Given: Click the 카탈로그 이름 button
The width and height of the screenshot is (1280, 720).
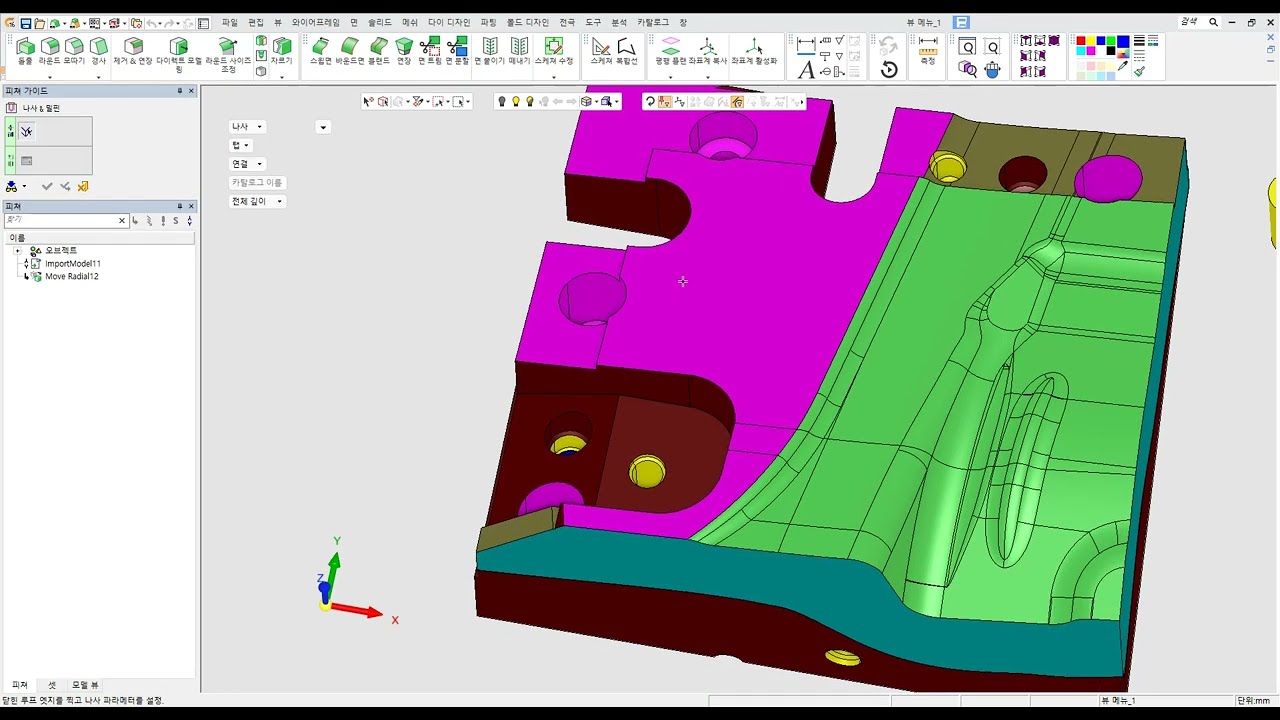Looking at the screenshot, I should [257, 183].
